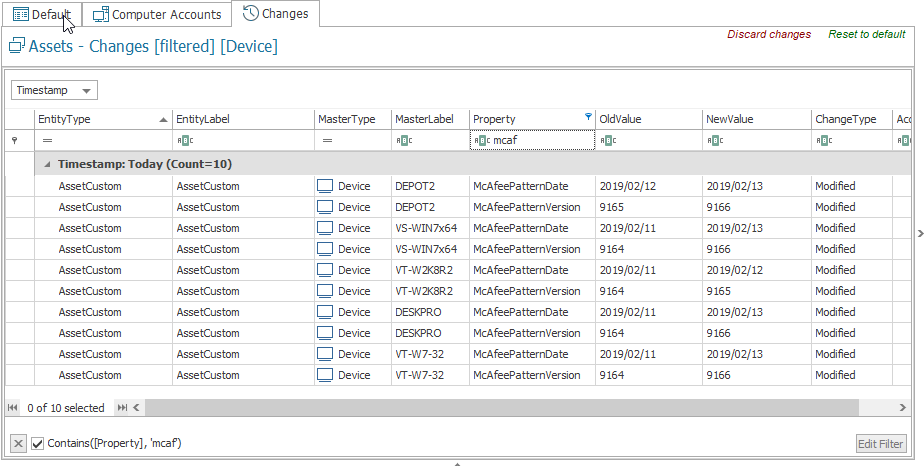Click Device icon in VS-WIN7x64 McAfeePatternVersion row

click(x=325, y=249)
